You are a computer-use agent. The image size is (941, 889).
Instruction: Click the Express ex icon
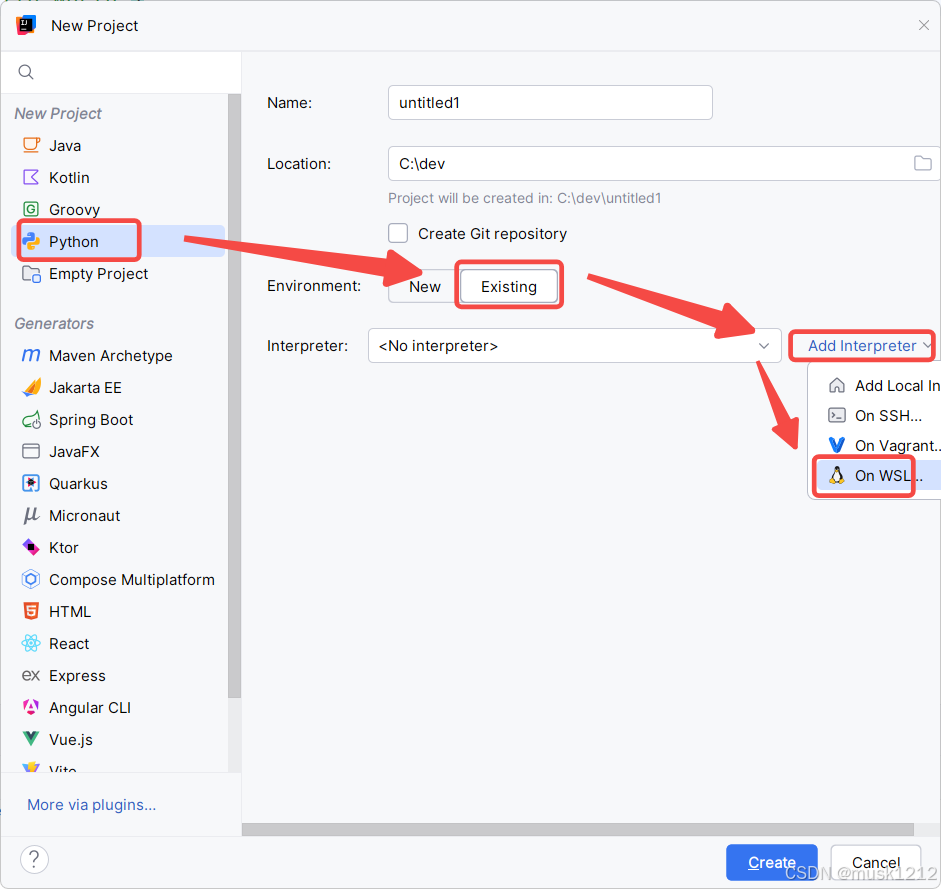(x=31, y=675)
